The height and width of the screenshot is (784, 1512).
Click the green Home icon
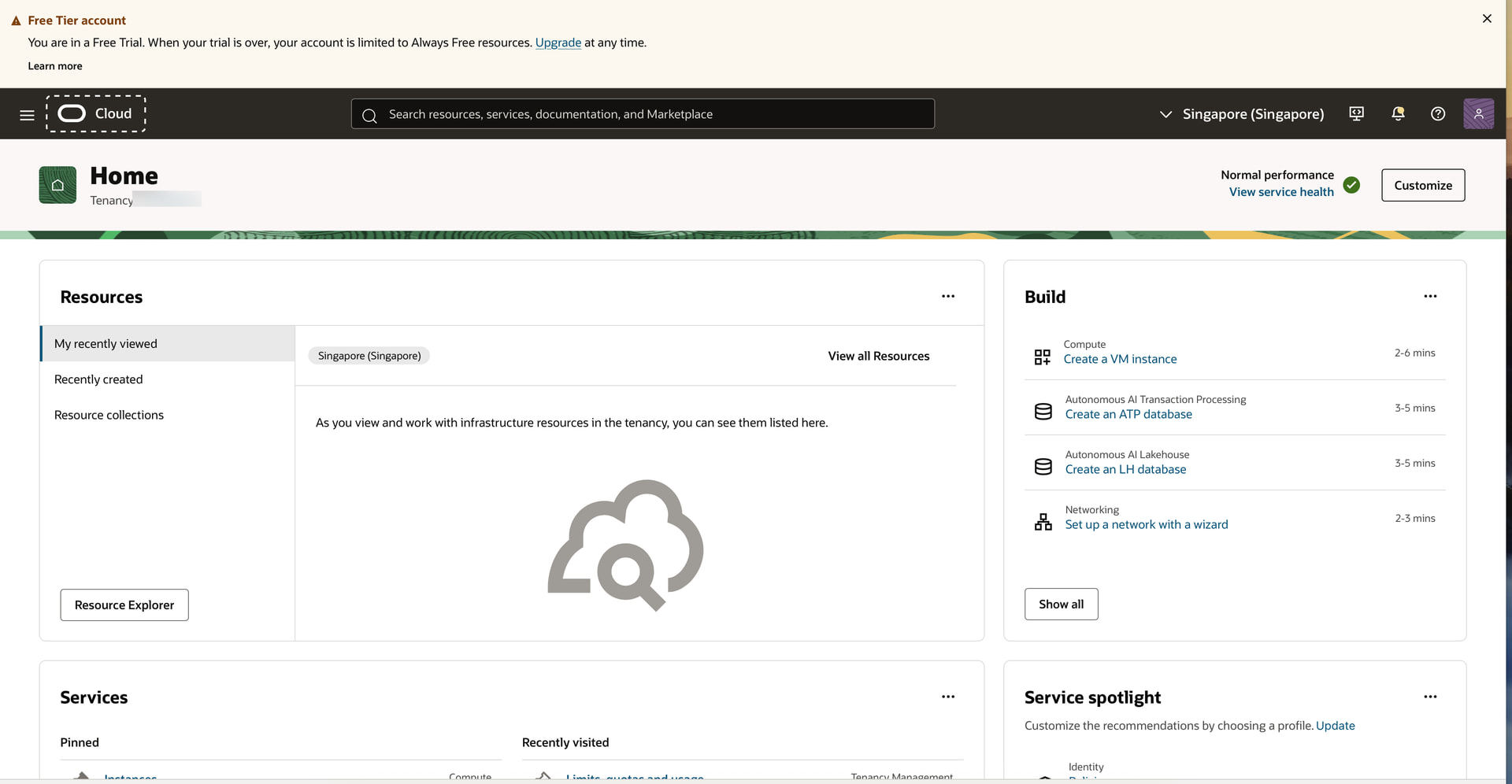[57, 185]
